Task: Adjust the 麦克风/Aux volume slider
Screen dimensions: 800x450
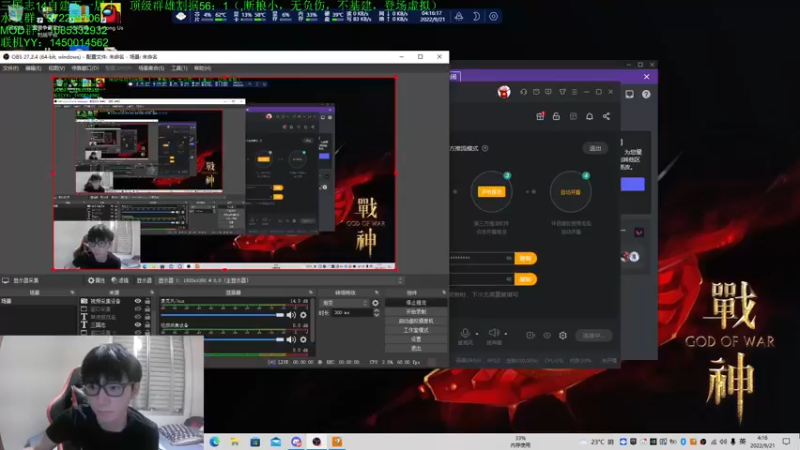Action: tap(222, 315)
